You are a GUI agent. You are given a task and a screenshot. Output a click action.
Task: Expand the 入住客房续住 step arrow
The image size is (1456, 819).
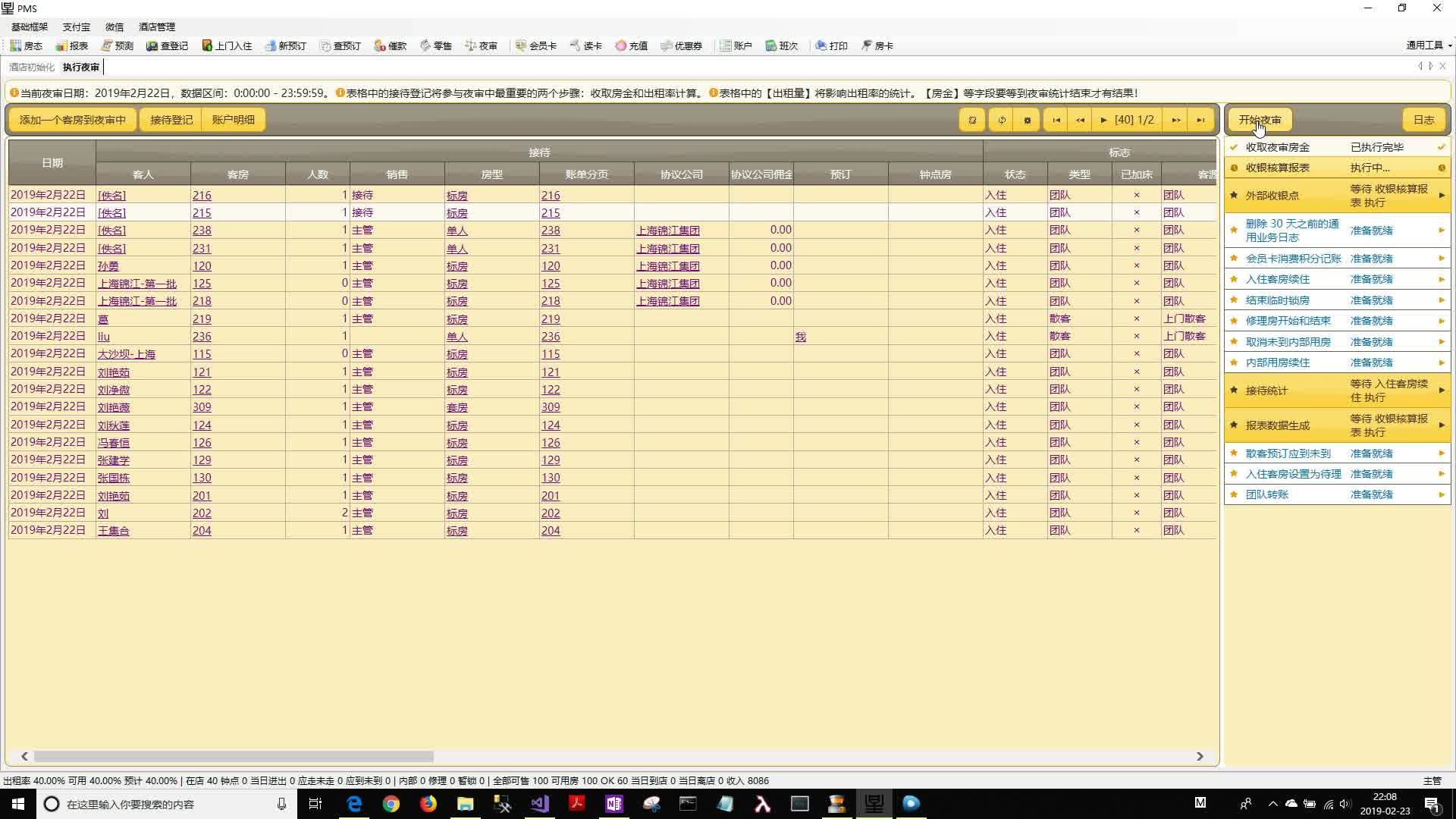(x=1442, y=279)
